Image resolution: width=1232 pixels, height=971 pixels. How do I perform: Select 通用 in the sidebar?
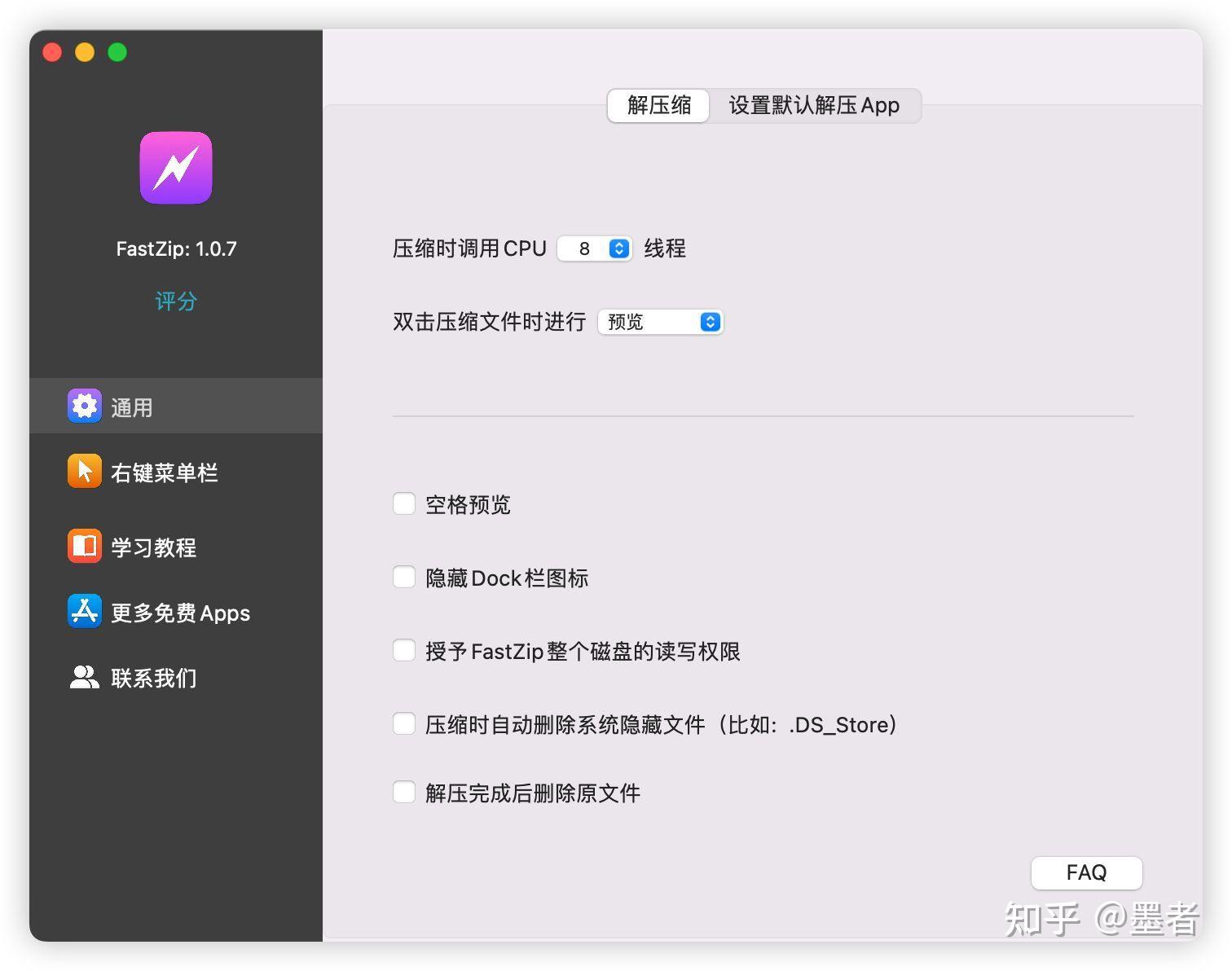(176, 406)
